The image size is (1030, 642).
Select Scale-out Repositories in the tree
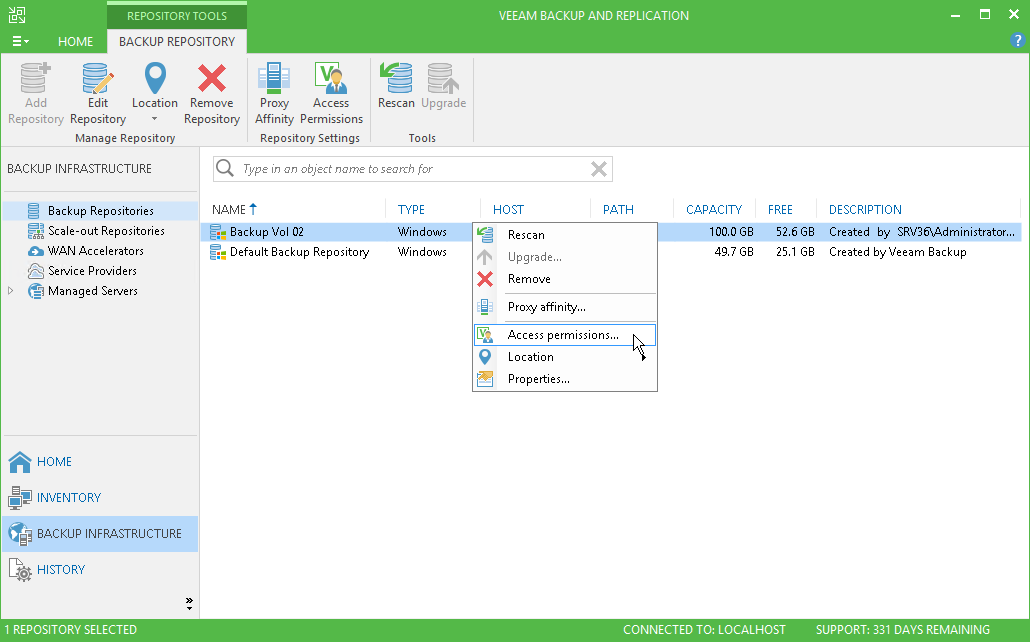coord(106,231)
